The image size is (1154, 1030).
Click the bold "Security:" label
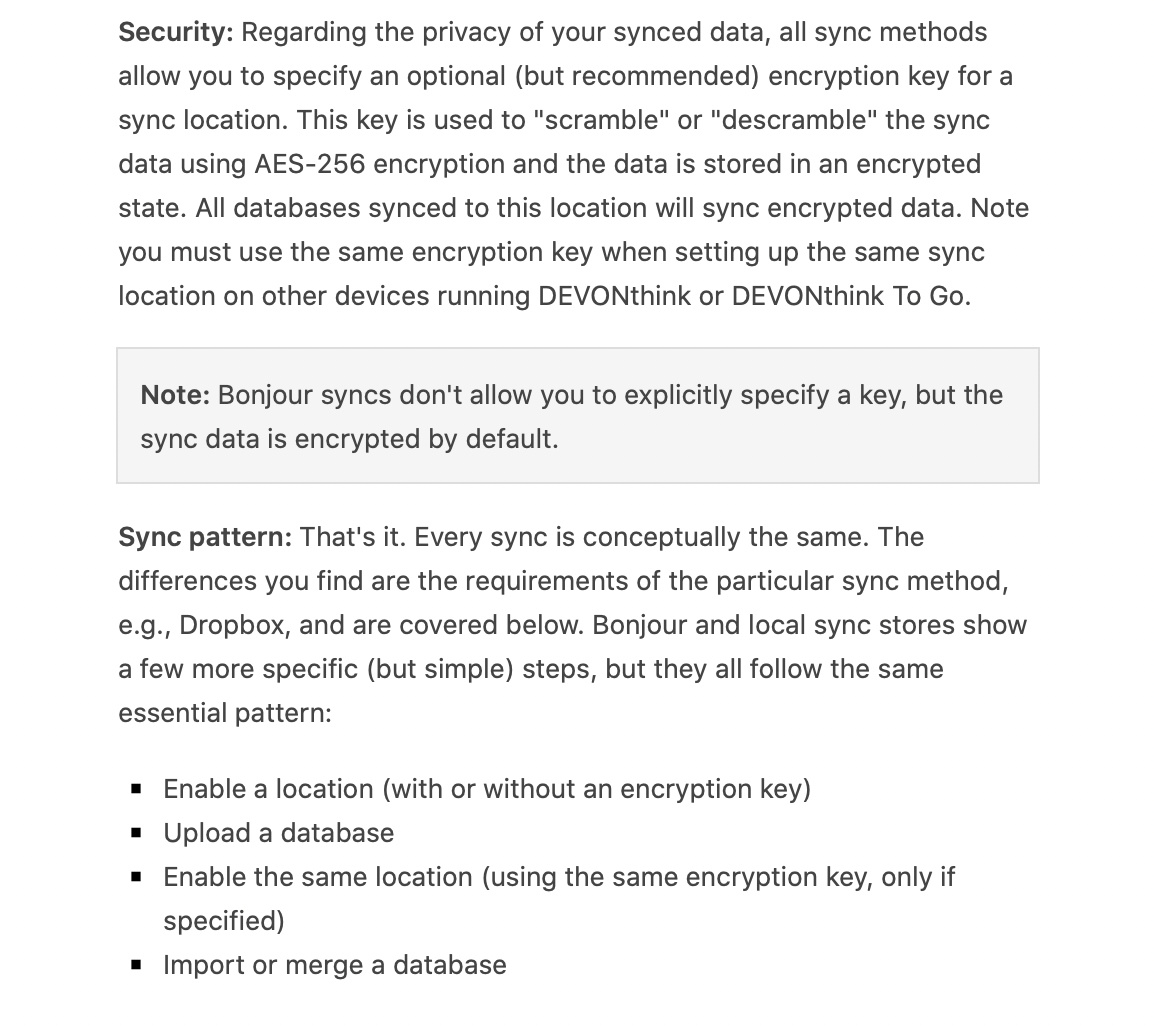tap(175, 32)
